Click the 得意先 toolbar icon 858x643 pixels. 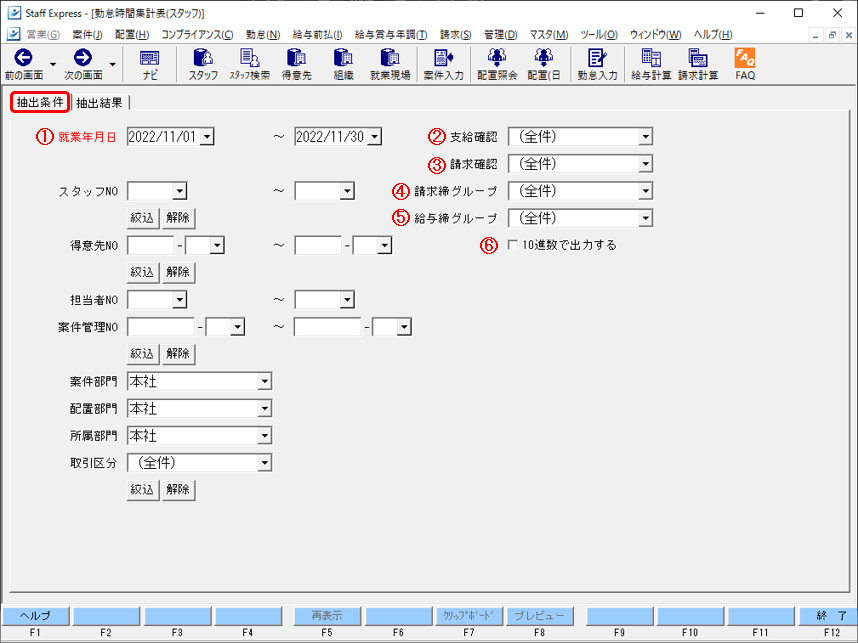point(295,64)
